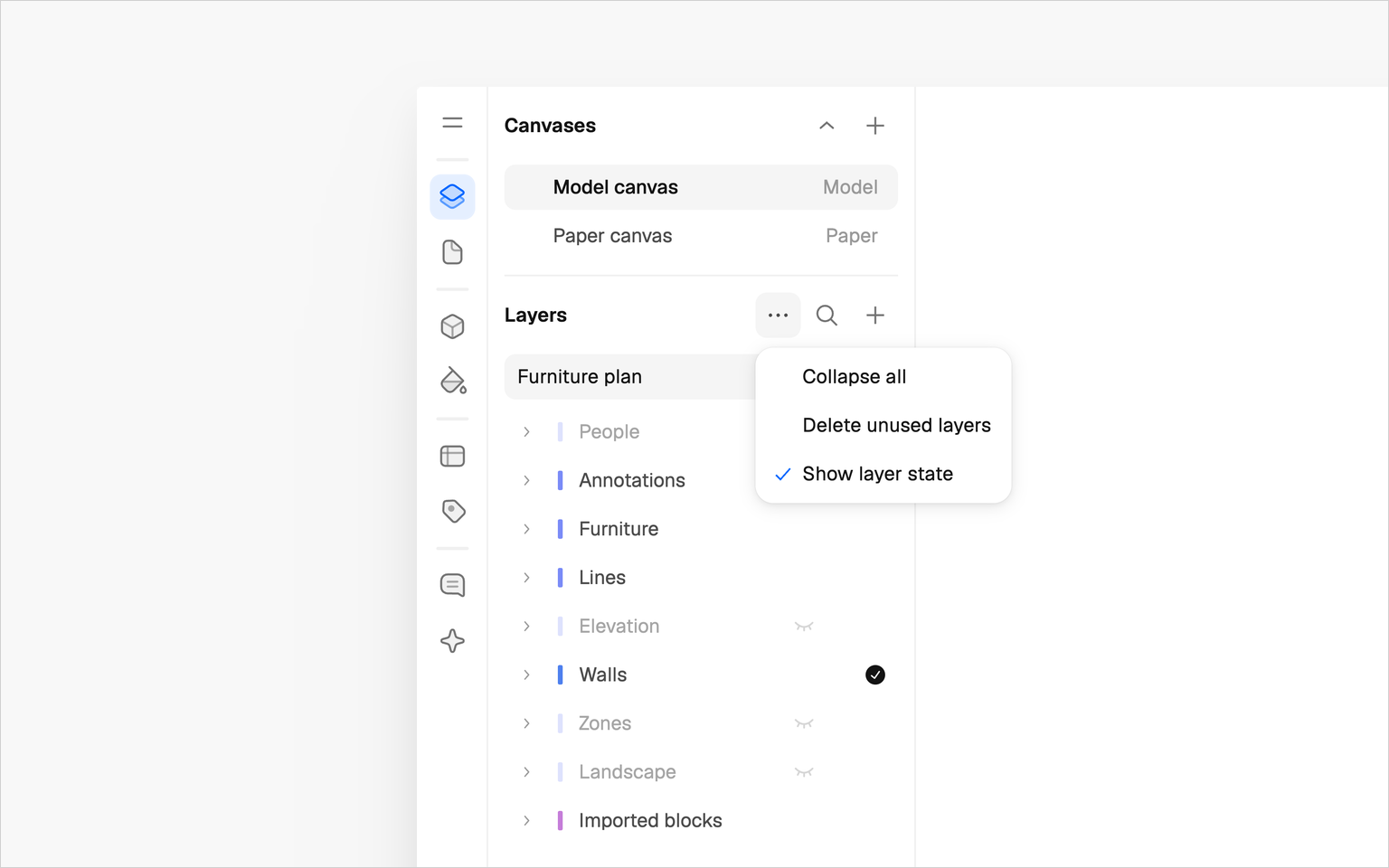Select the Zones layer name
1389x868 pixels.
[x=605, y=724]
